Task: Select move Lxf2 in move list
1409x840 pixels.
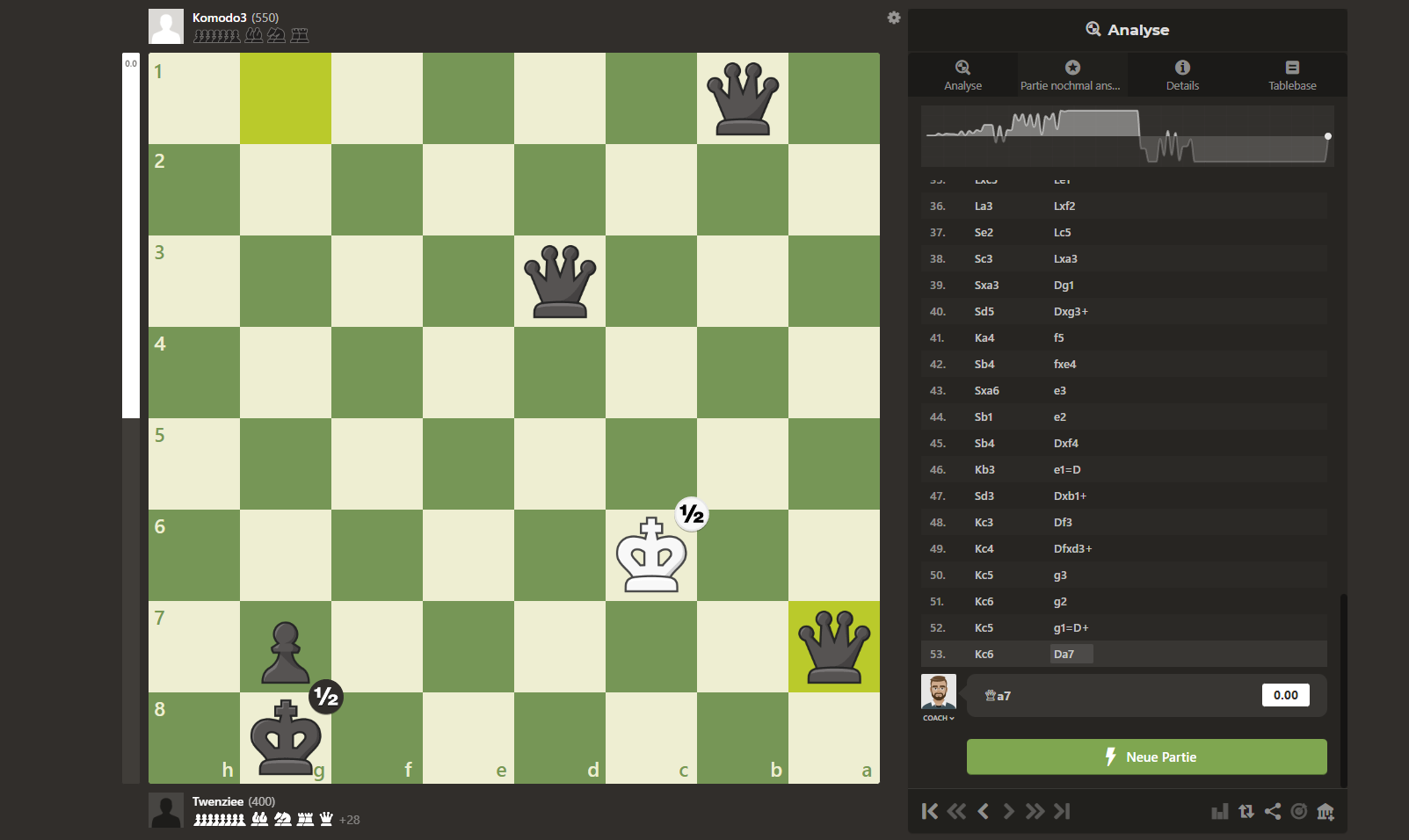Action: 1064,206
